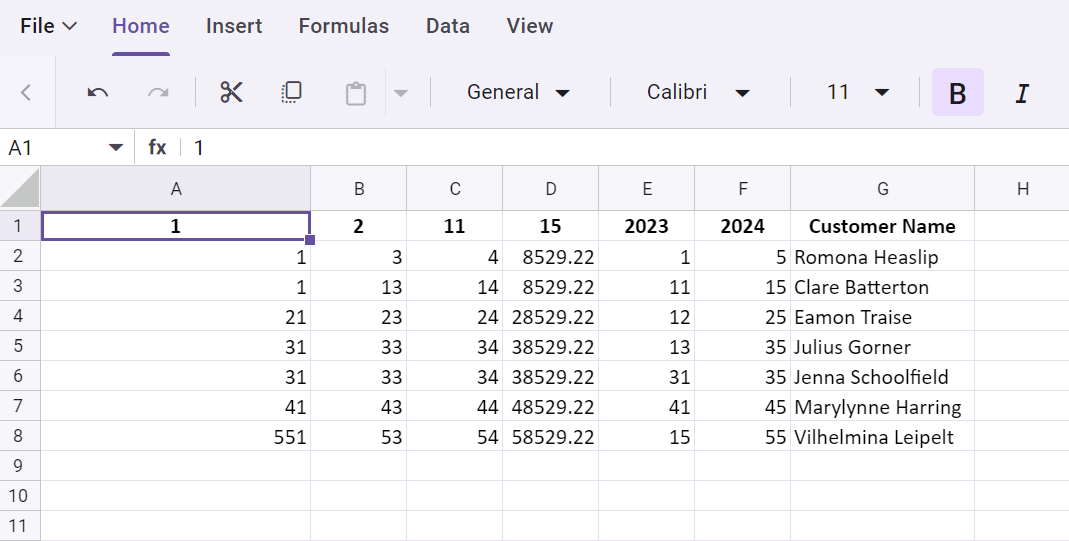Open the font size 11 dropdown

(x=858, y=93)
